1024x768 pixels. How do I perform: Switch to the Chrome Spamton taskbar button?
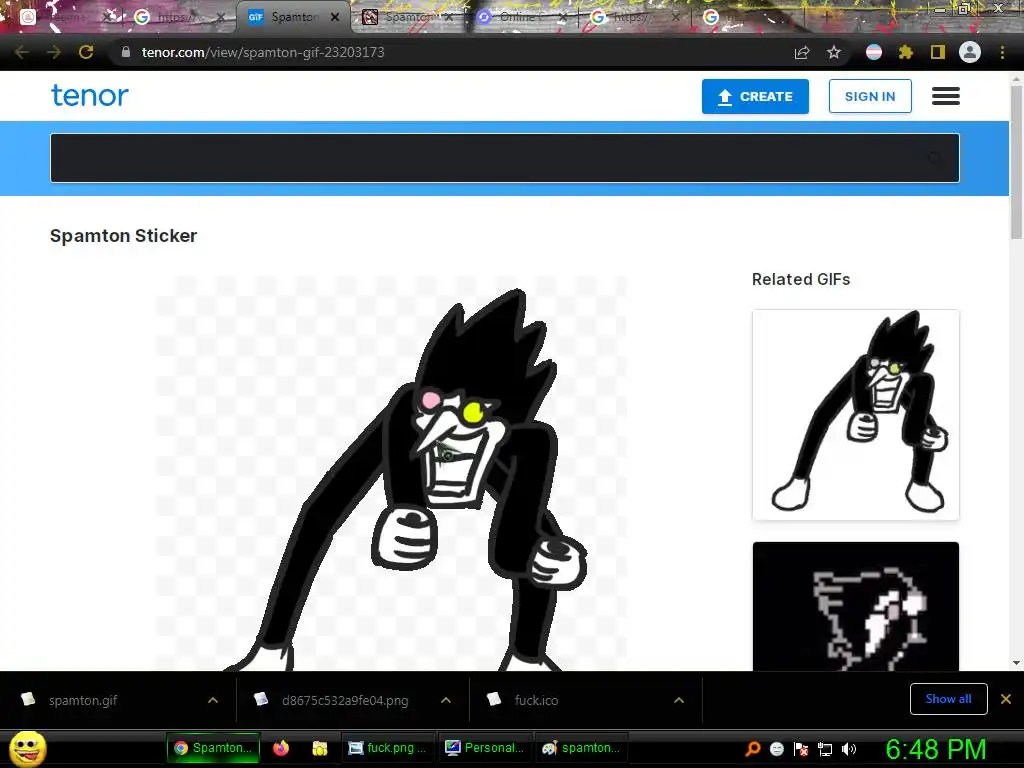(214, 748)
